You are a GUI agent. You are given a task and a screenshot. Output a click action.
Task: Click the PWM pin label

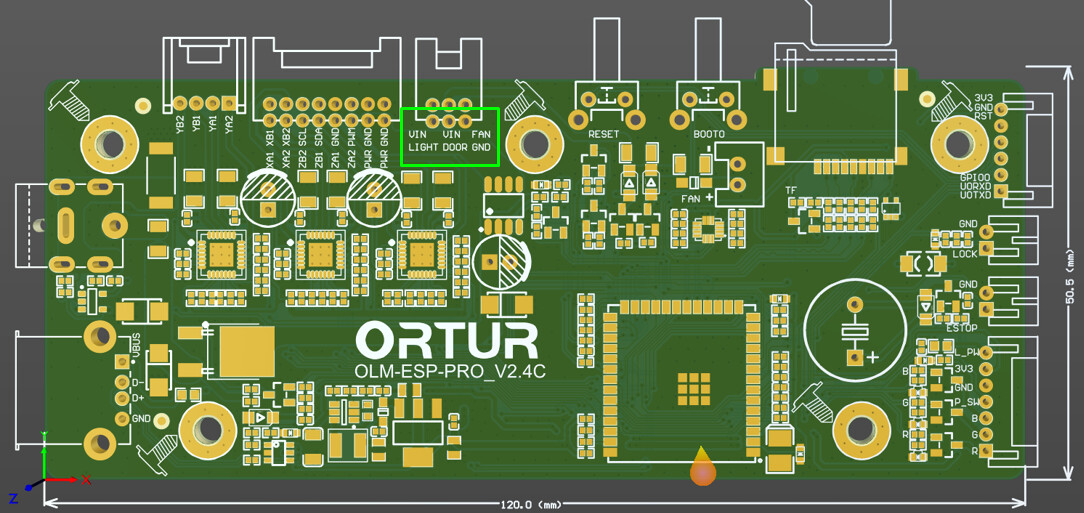click(x=351, y=136)
